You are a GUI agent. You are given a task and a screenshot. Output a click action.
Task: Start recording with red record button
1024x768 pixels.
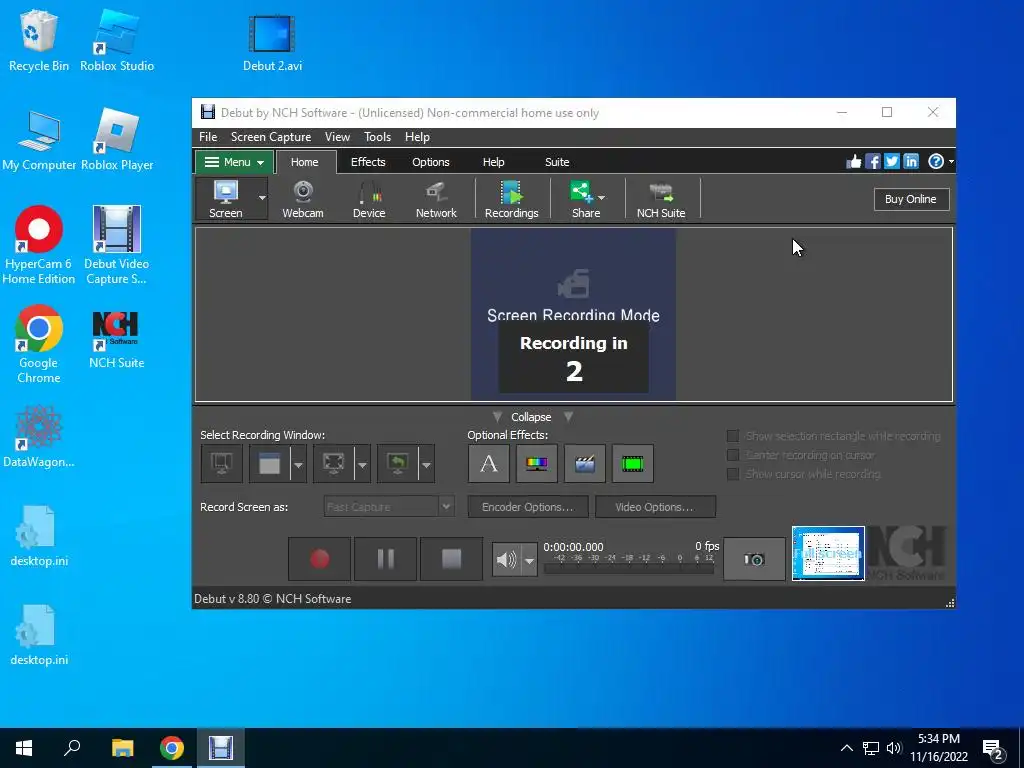pyautogui.click(x=319, y=559)
